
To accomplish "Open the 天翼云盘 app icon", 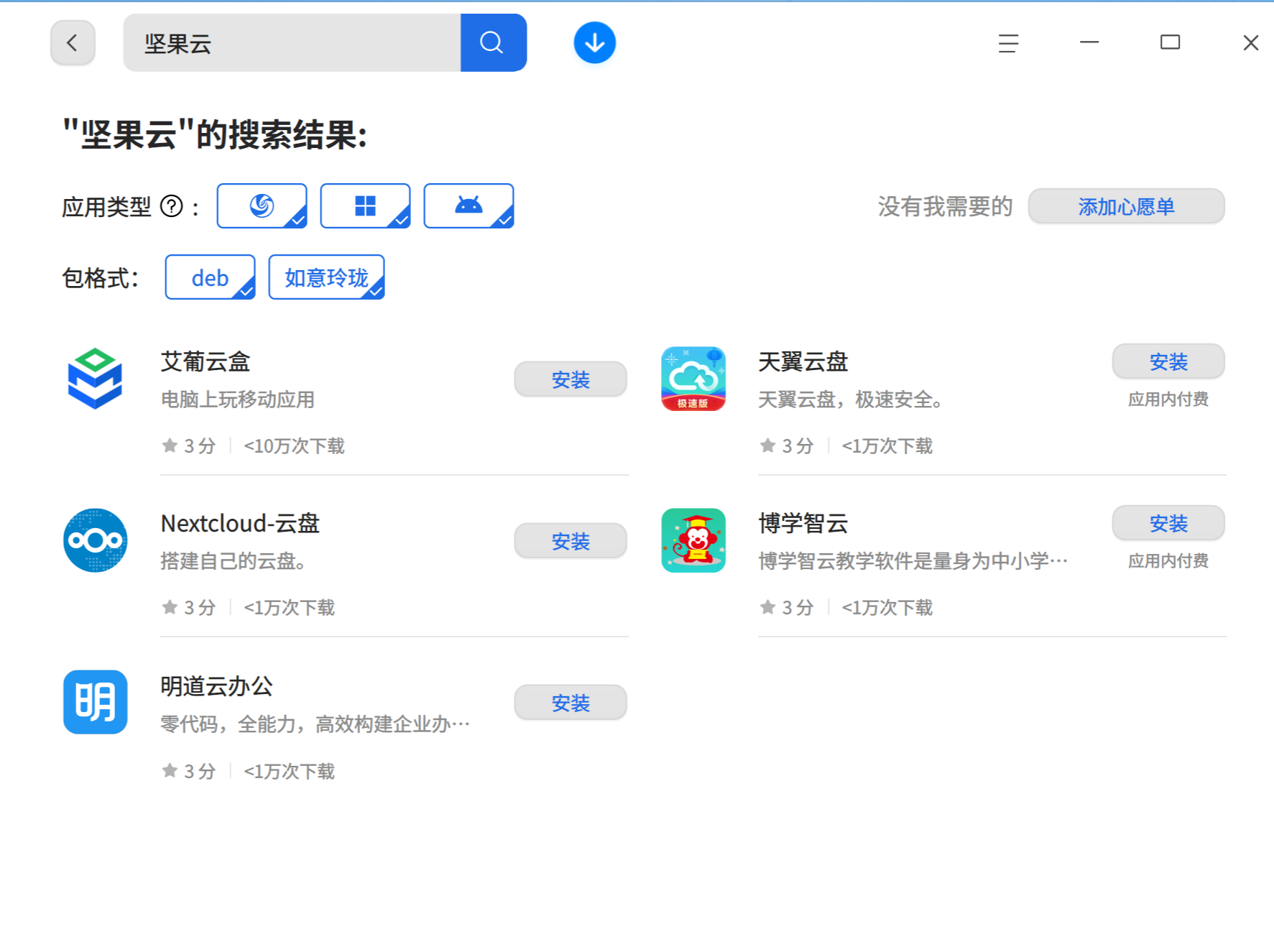I will 693,379.
